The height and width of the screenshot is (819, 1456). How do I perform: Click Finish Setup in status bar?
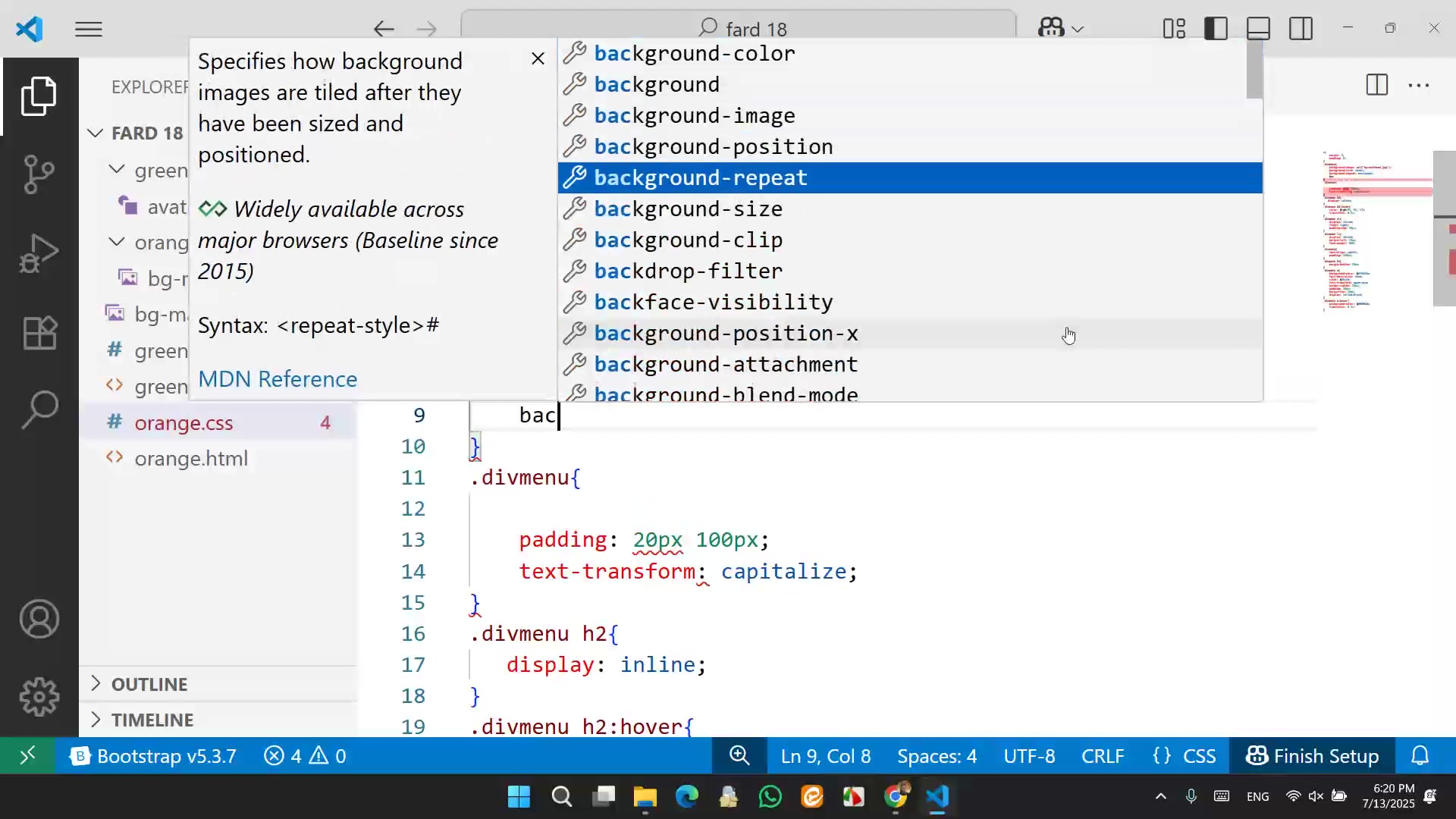pos(1313,756)
